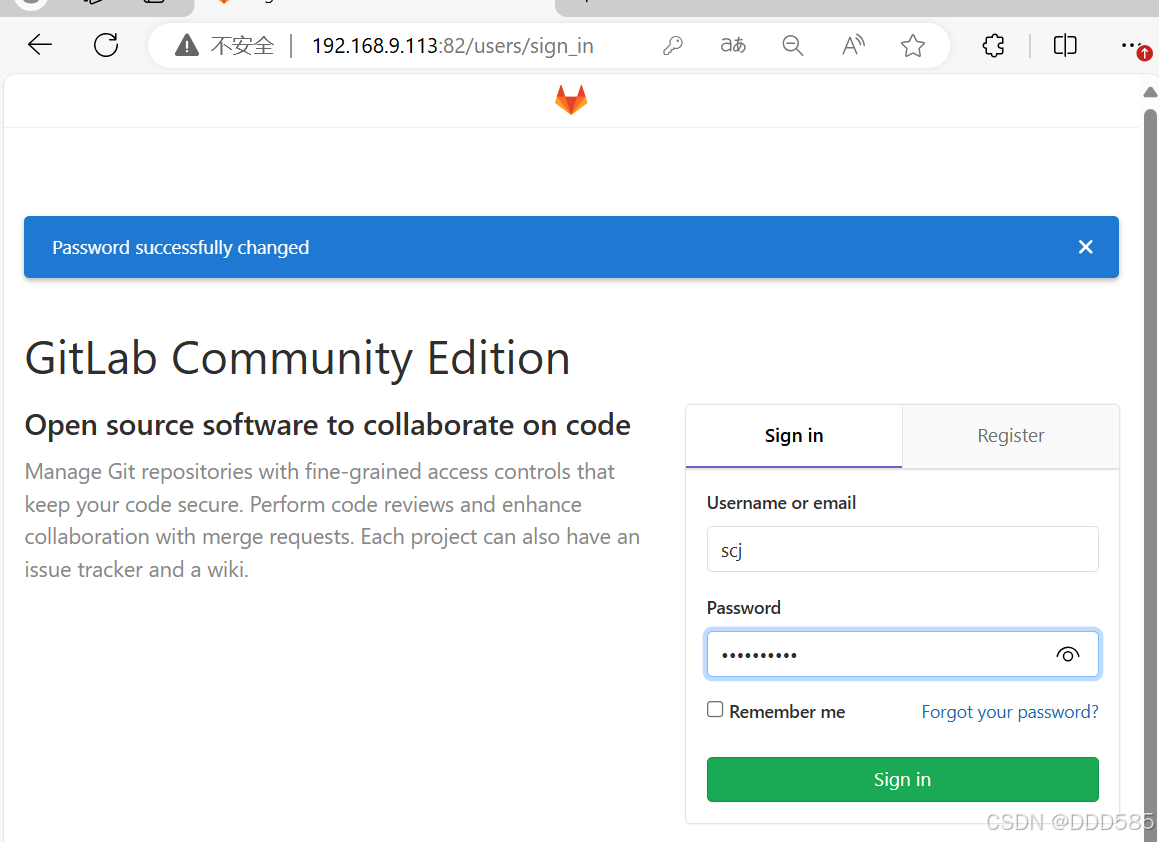This screenshot has height=842, width=1159.
Task: Add page to favorites with star icon
Action: click(x=913, y=46)
